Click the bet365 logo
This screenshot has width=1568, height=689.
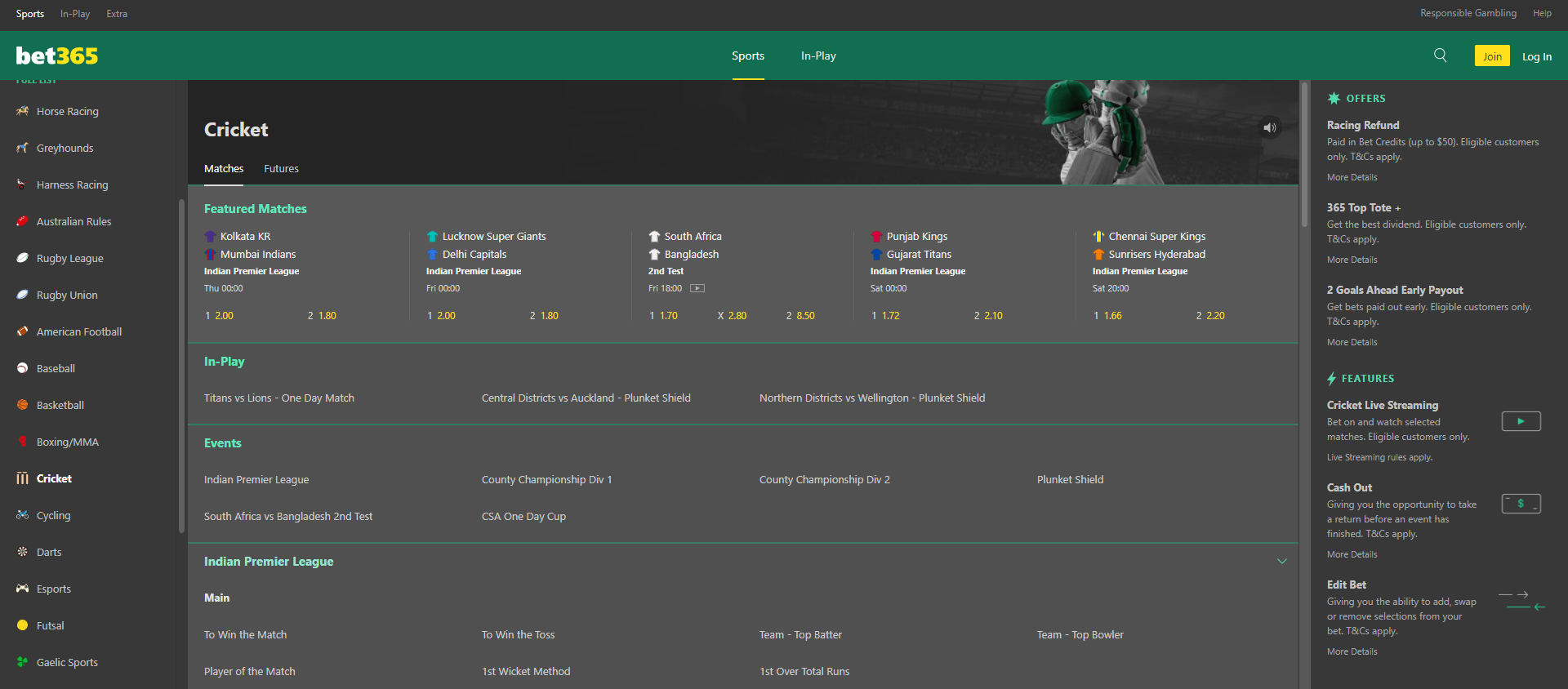[x=57, y=56]
